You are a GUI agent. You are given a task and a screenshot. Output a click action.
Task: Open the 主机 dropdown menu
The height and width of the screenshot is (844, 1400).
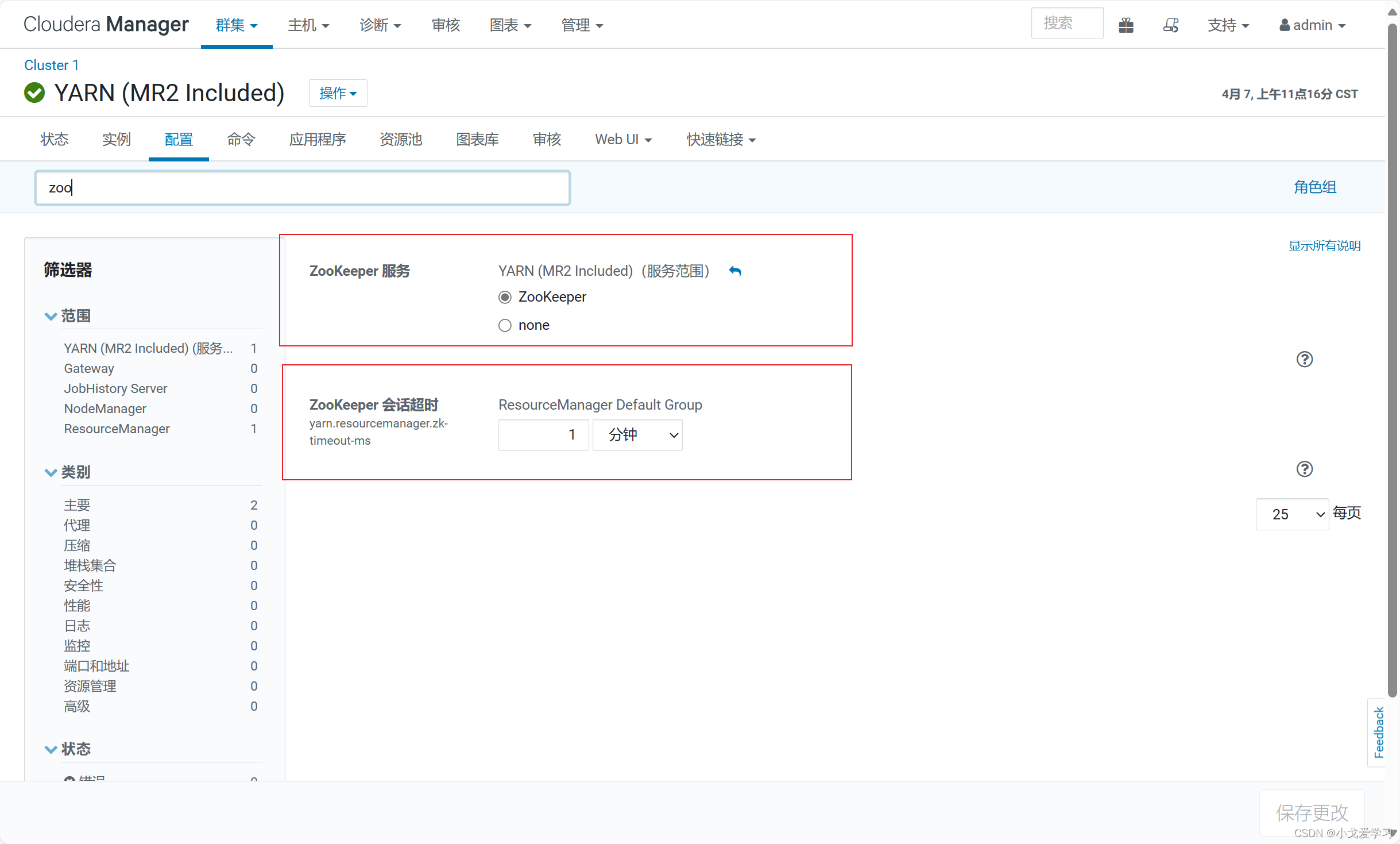point(308,25)
